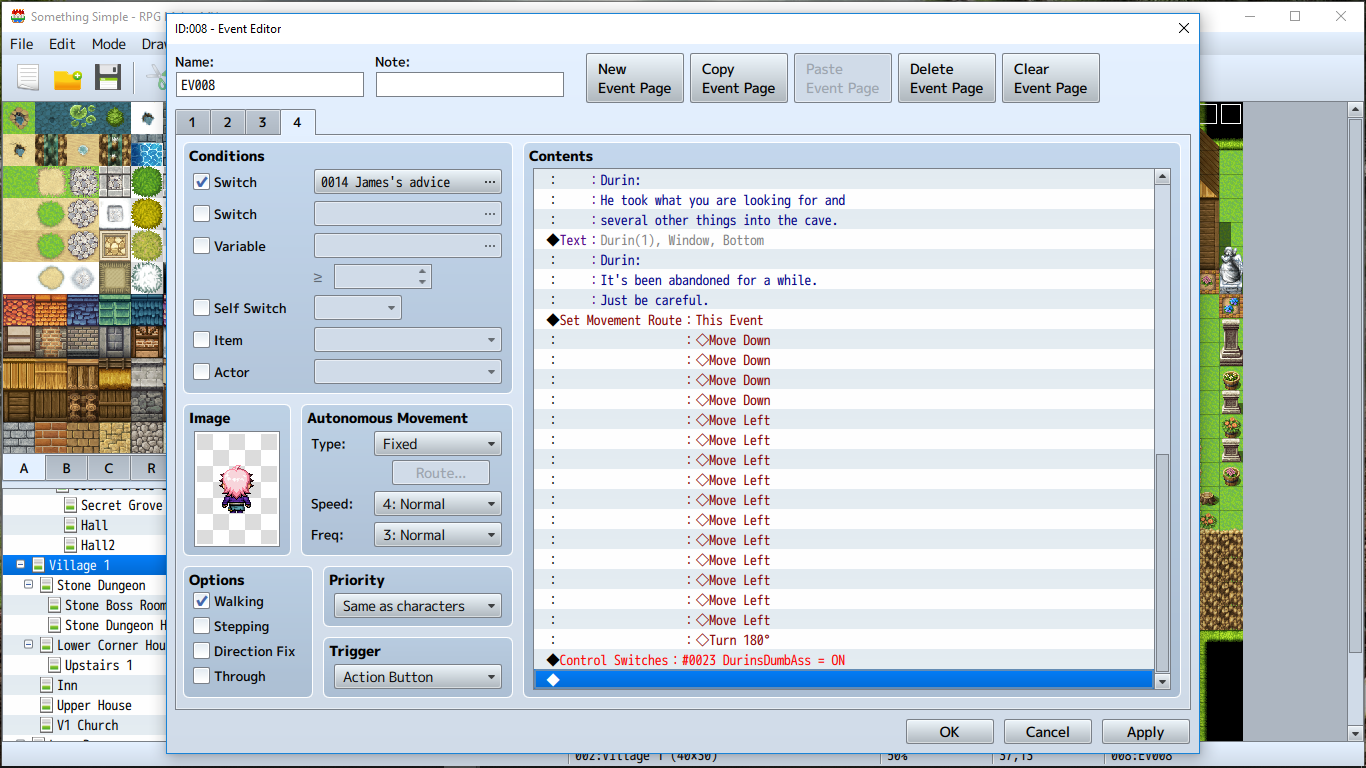Click the map icon beside V1 Church

47,725
